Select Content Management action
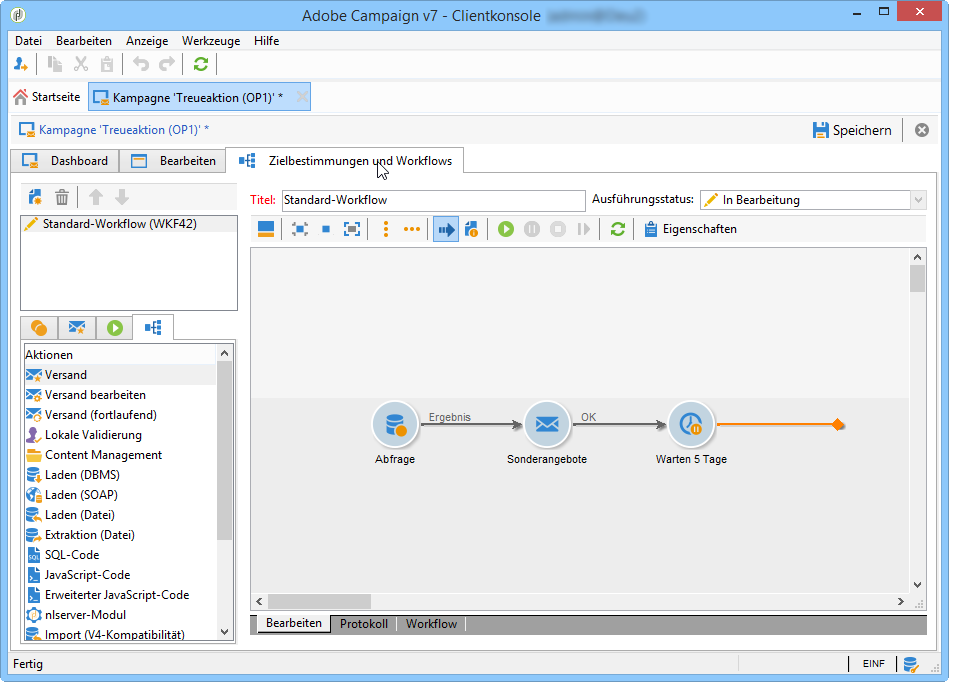This screenshot has width=969, height=700. click(120, 455)
